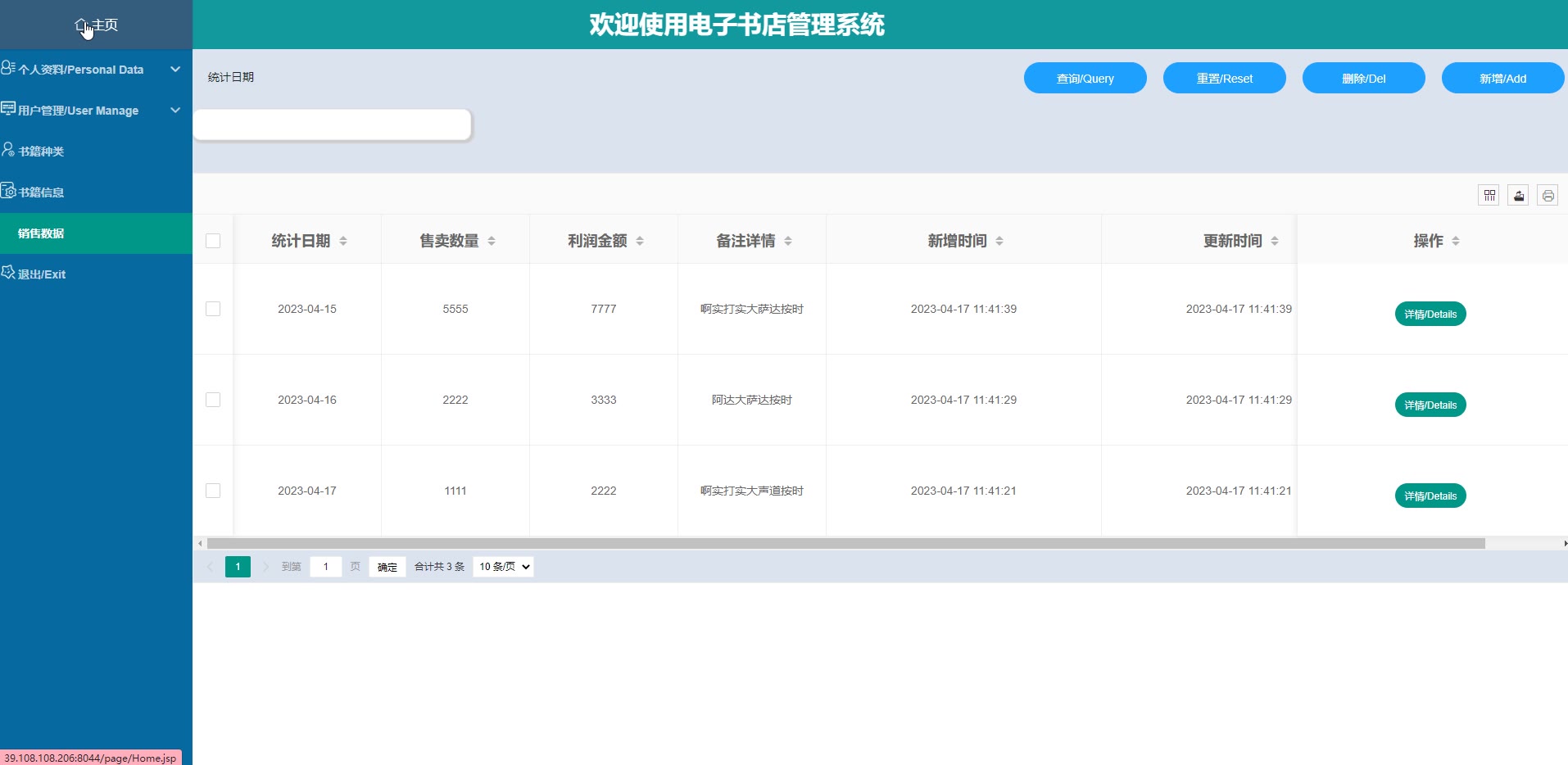Sort by 统计日期 column arrows

[x=343, y=241]
